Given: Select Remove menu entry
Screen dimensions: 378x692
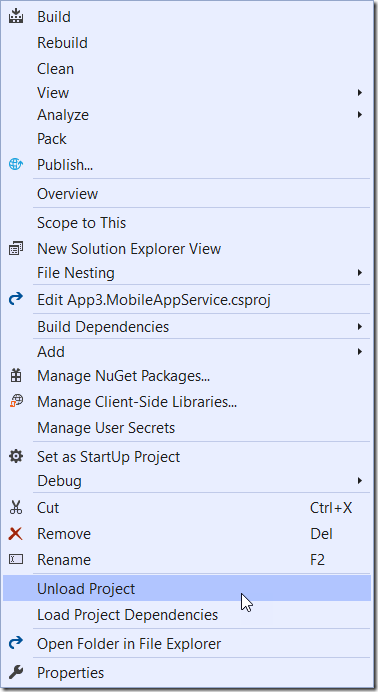Looking at the screenshot, I should coord(187,534).
